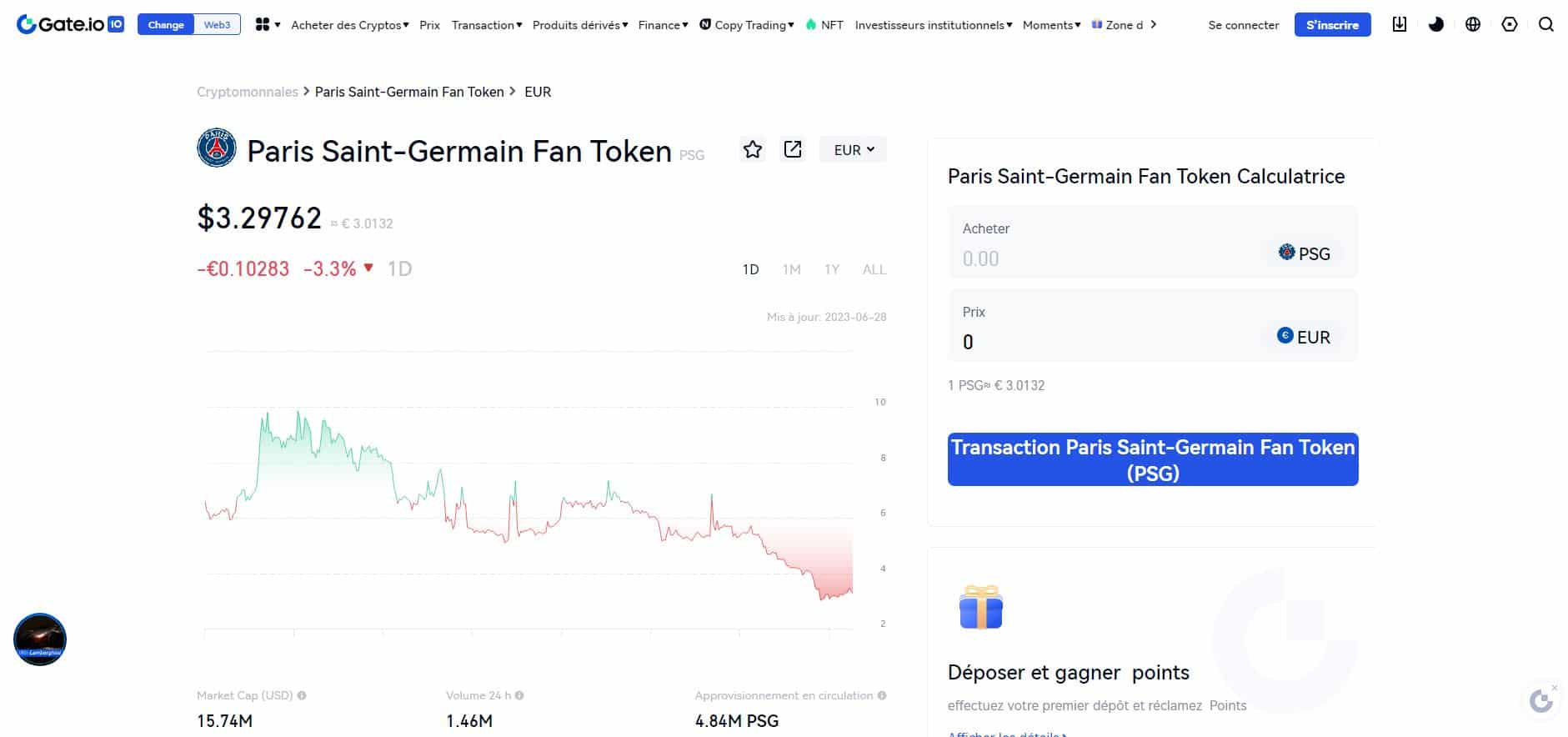Switch to Change mode toggle
Screen dimensions: 1568x737
point(166,25)
